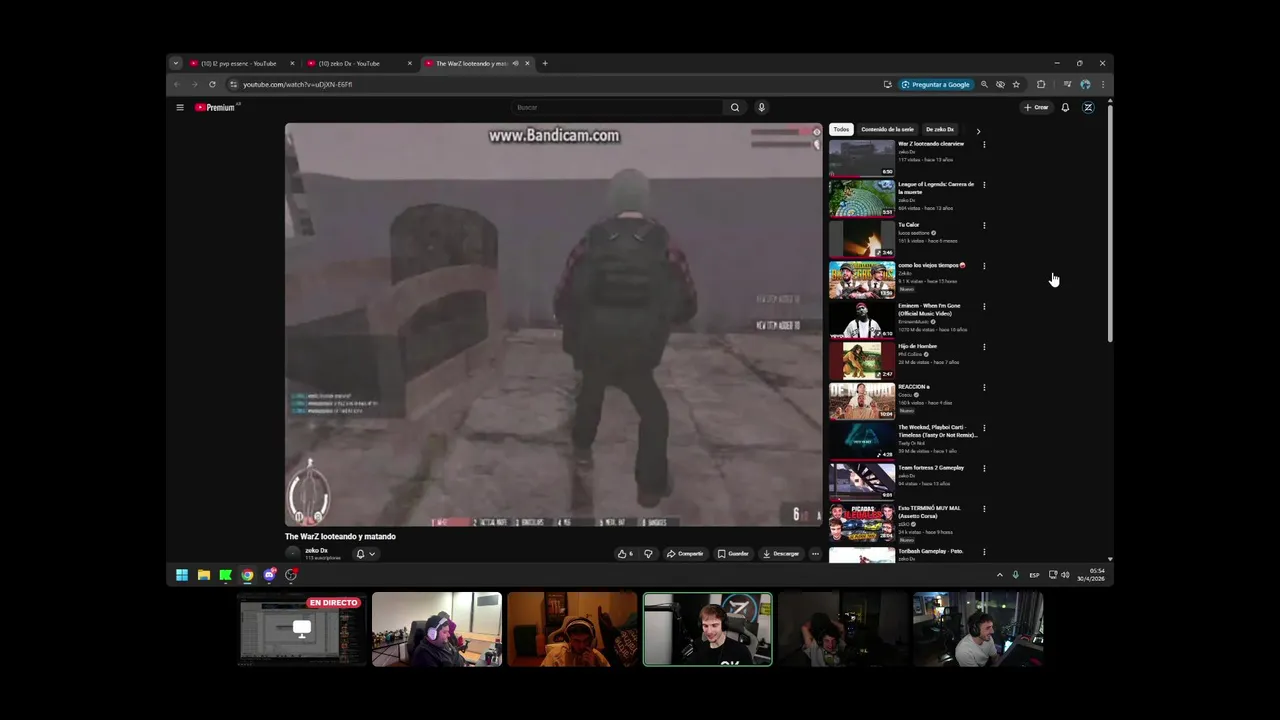The width and height of the screenshot is (1280, 720).
Task: Open Windows Start menu
Action: click(x=182, y=575)
